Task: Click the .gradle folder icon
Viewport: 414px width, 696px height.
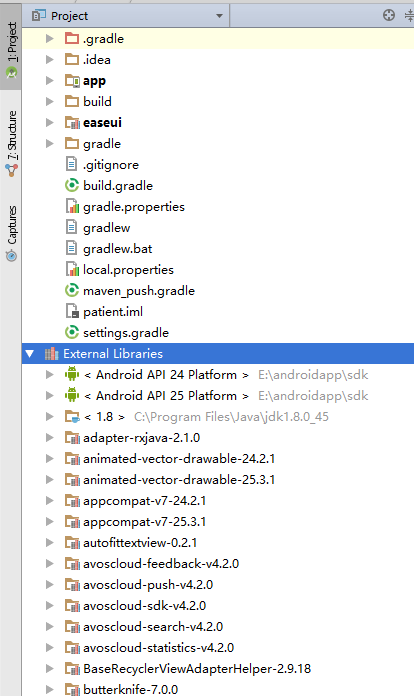Action: (x=72, y=38)
